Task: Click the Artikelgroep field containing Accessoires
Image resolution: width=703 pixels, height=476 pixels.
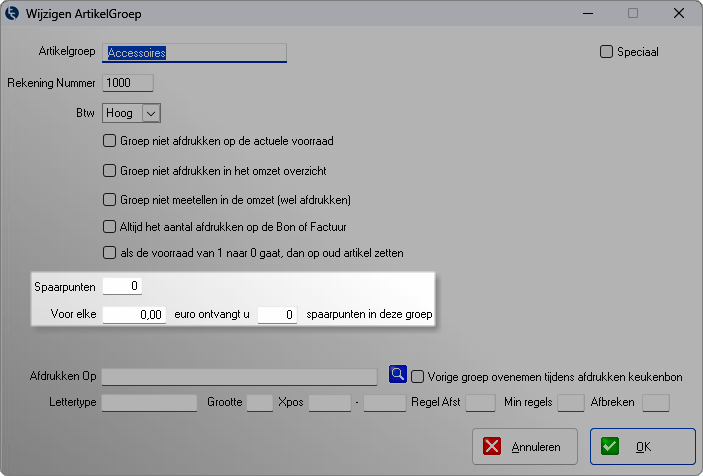Action: click(194, 53)
